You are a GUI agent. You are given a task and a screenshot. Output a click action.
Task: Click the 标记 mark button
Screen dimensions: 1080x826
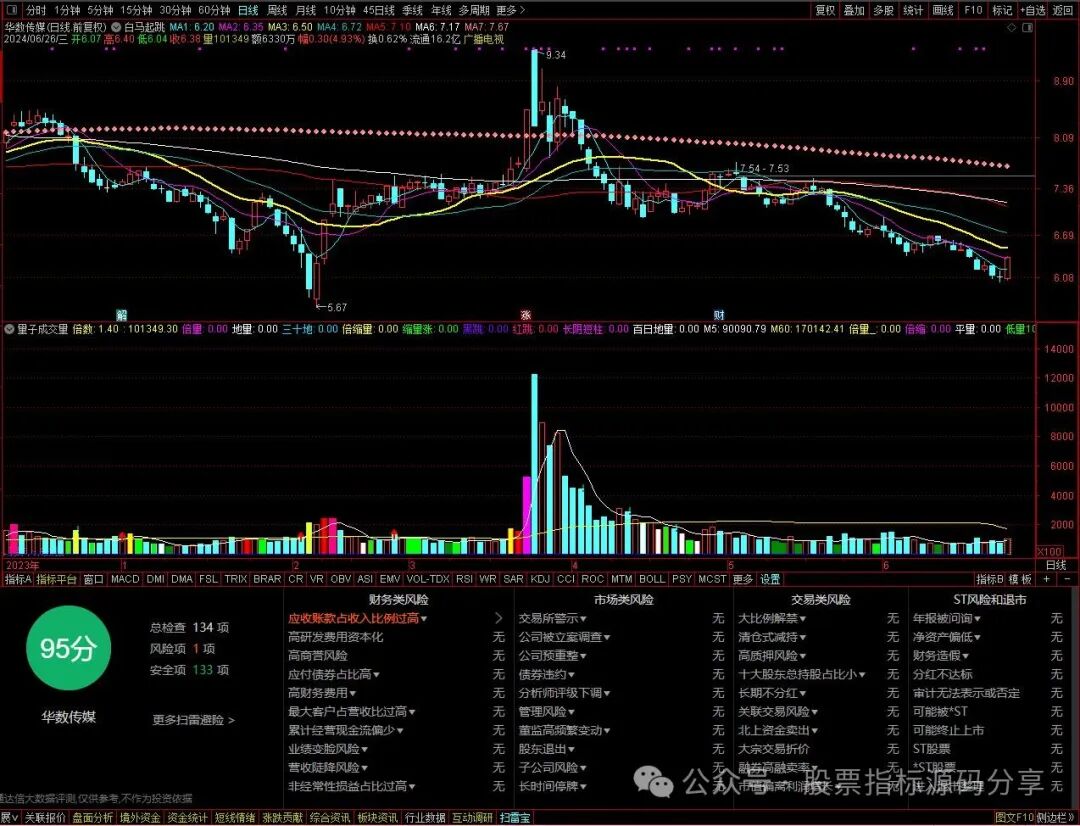coord(1002,10)
